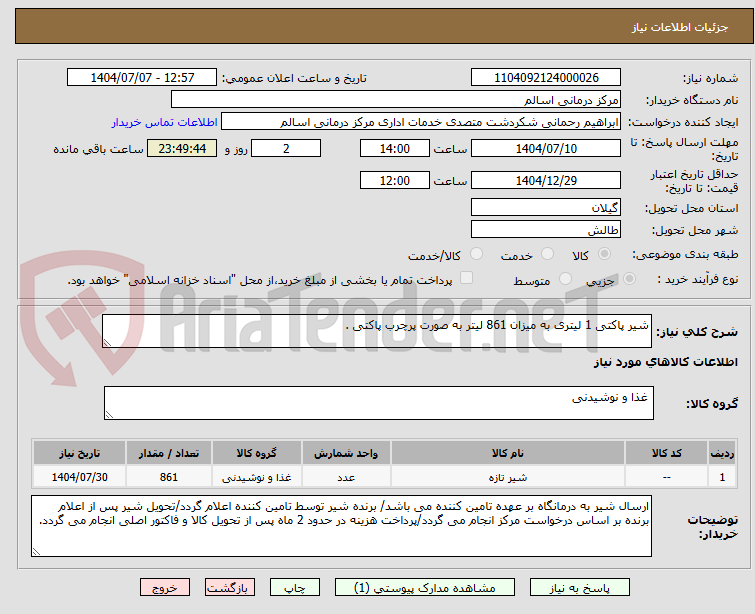Select the متوسط purchase type radio

(565, 279)
